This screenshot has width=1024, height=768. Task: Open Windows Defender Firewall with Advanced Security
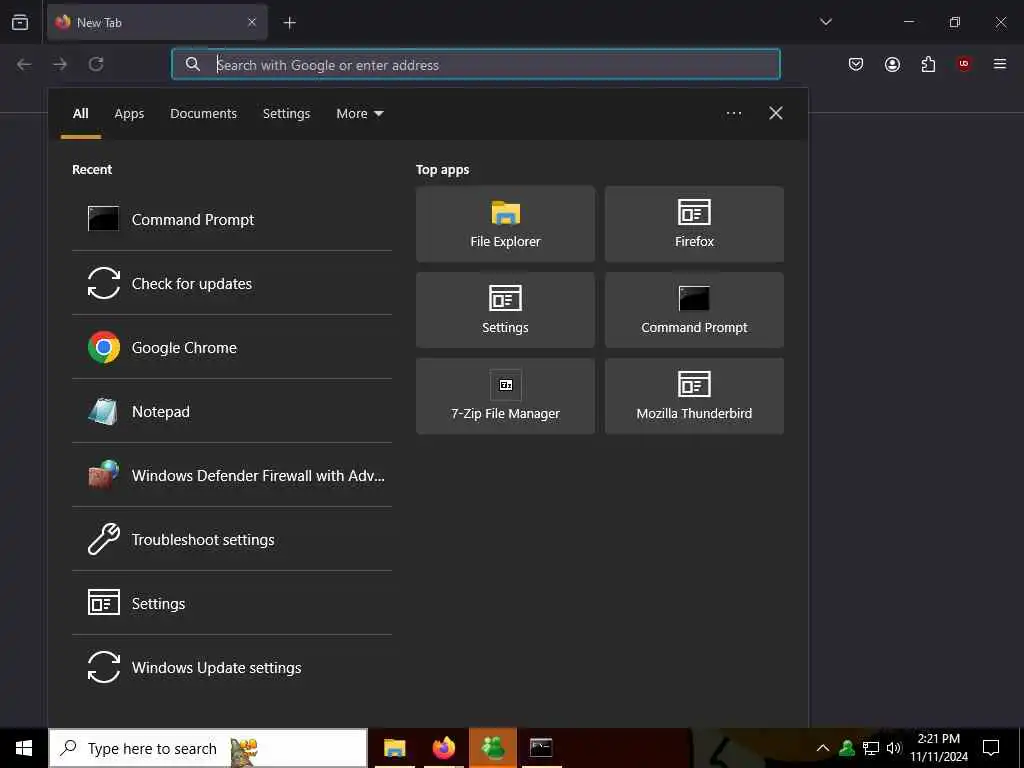(x=232, y=475)
